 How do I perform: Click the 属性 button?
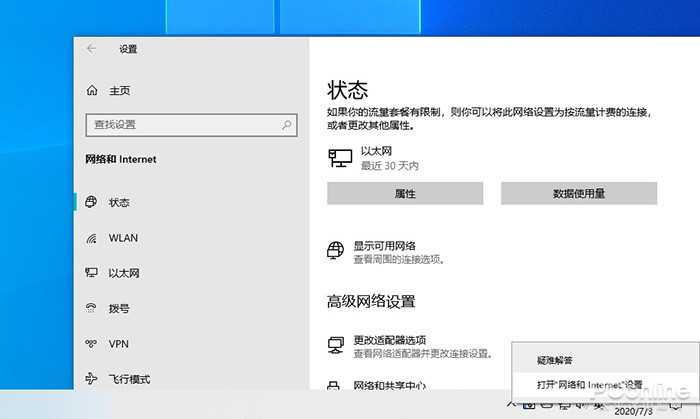[x=405, y=193]
